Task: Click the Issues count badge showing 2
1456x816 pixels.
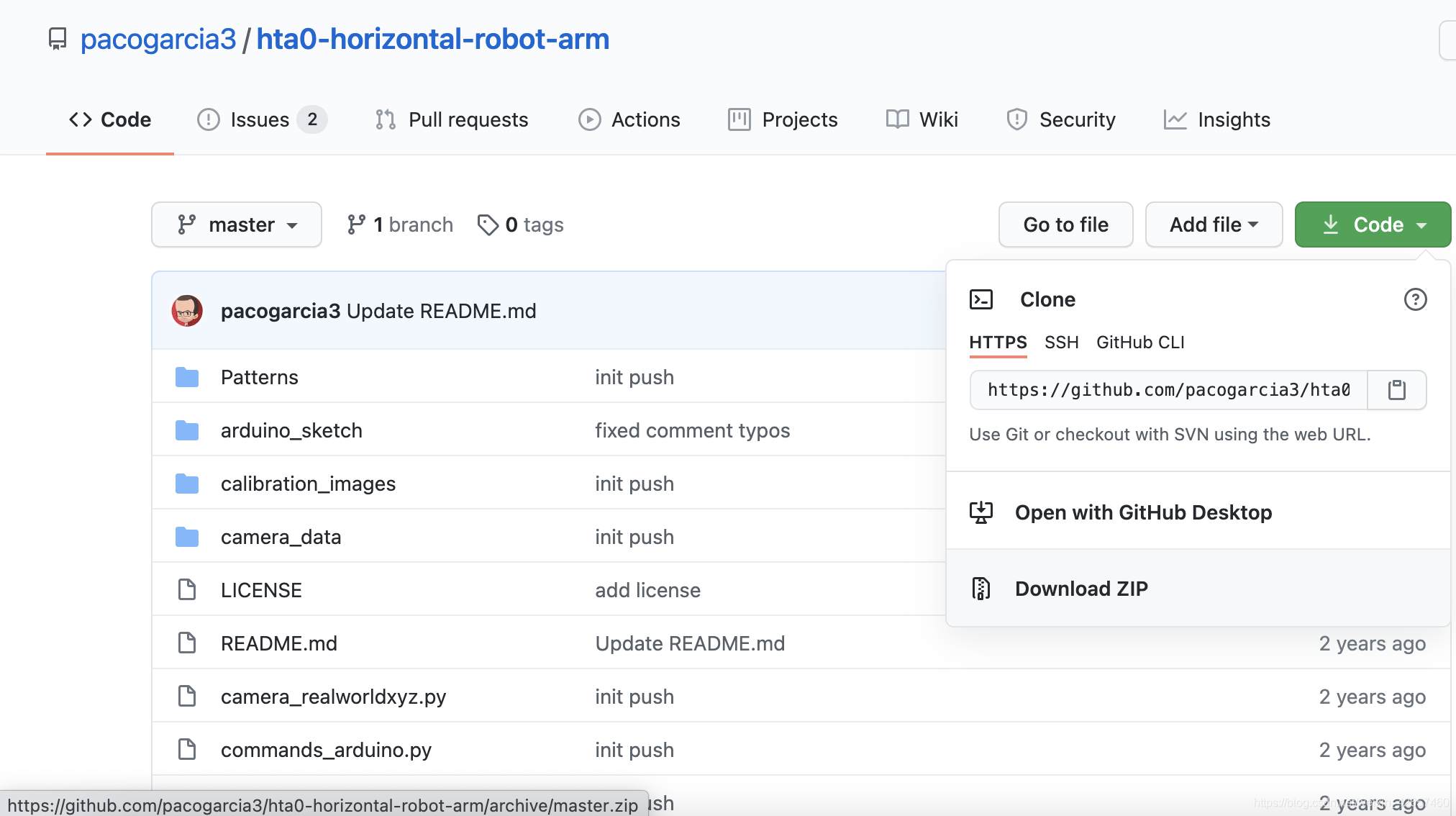Action: [x=312, y=119]
